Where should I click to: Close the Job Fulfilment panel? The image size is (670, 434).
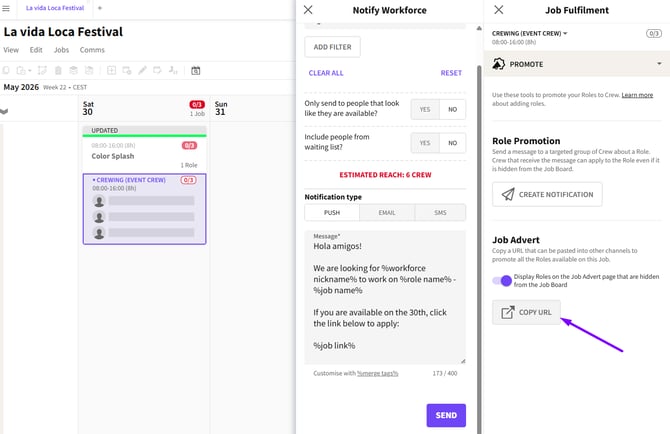(499, 10)
